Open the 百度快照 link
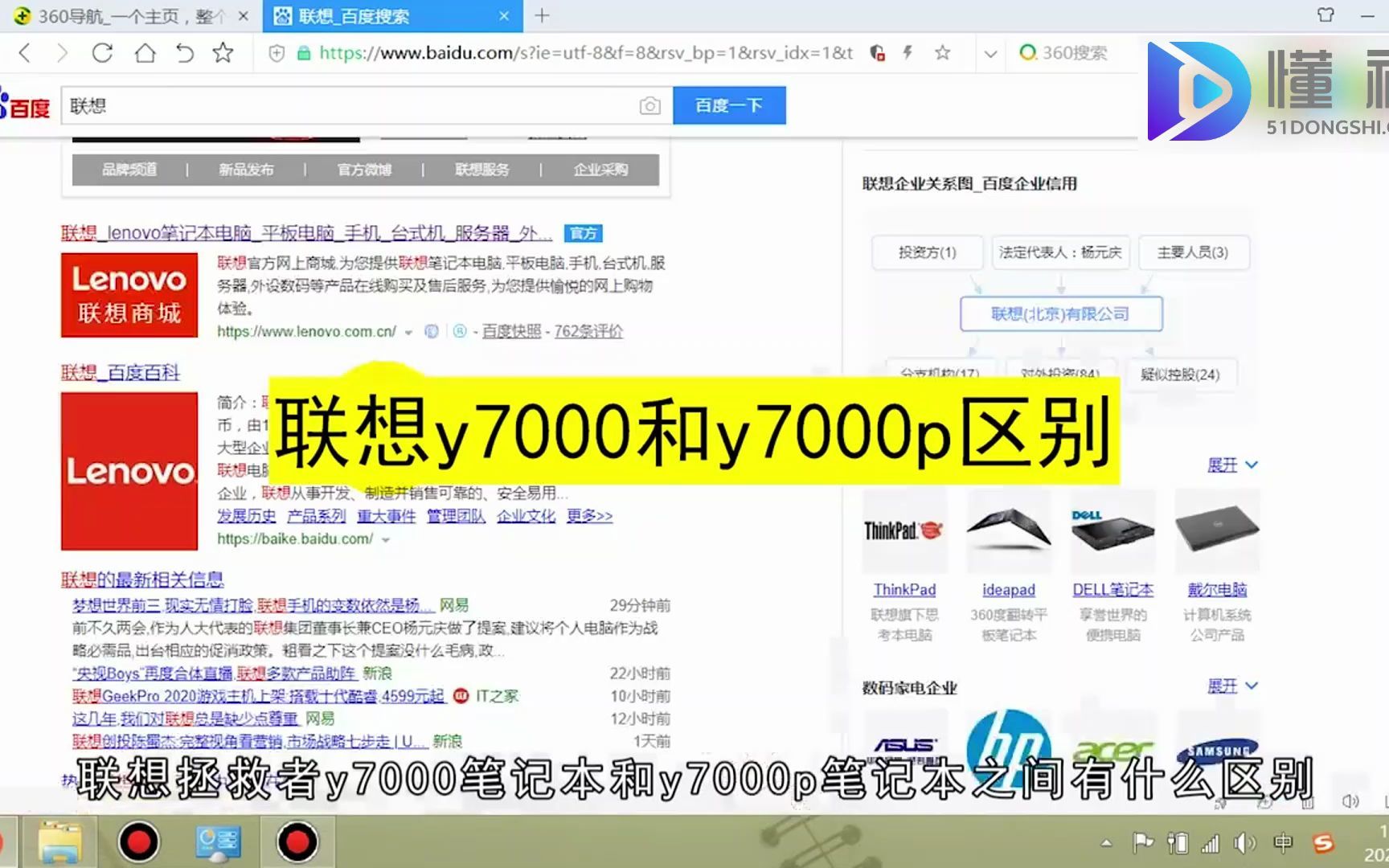The image size is (1389, 868). 511,331
